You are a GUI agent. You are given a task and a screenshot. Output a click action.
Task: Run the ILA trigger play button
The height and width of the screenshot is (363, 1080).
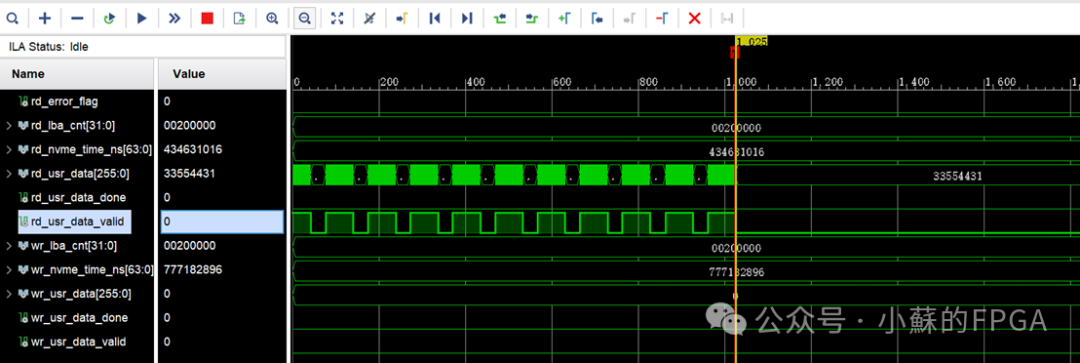point(142,19)
